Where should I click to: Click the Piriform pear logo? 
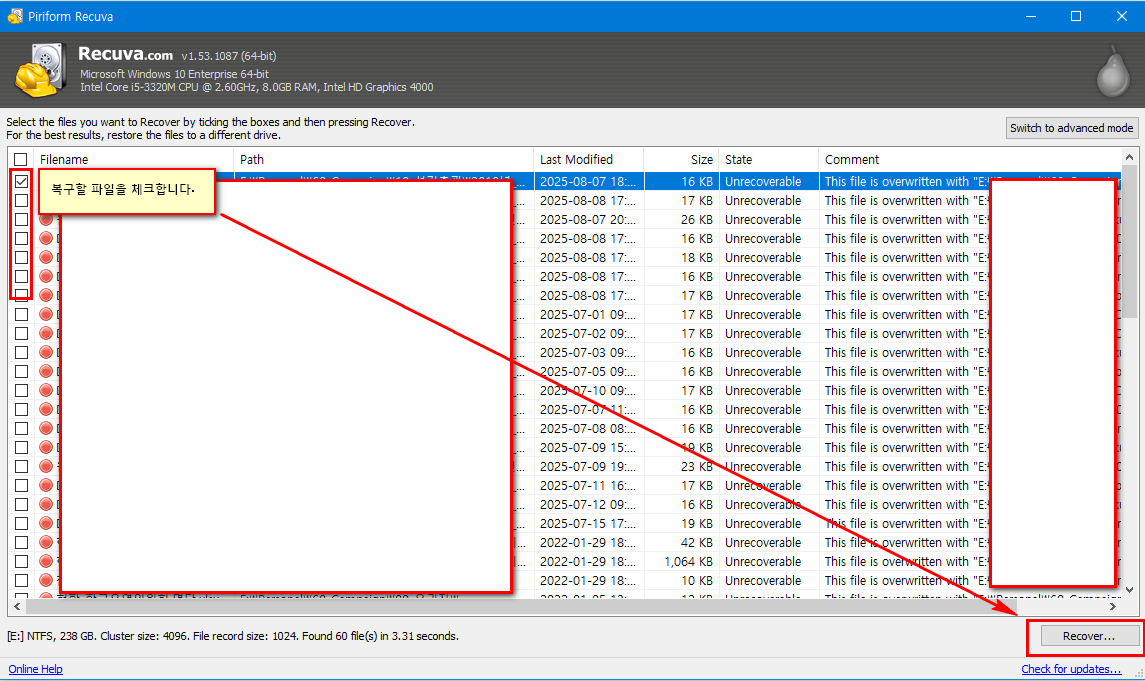(x=1114, y=72)
